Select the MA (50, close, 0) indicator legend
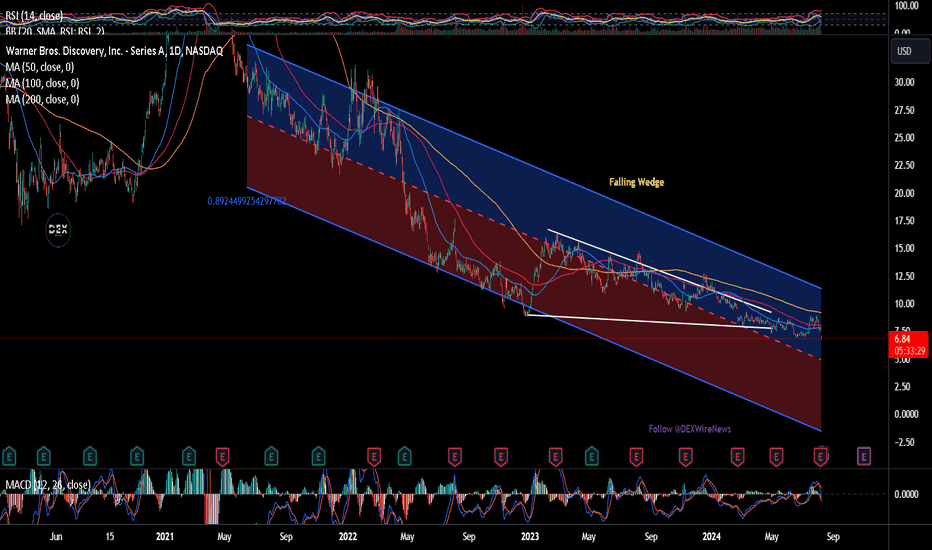The width and height of the screenshot is (932, 550). 40,67
